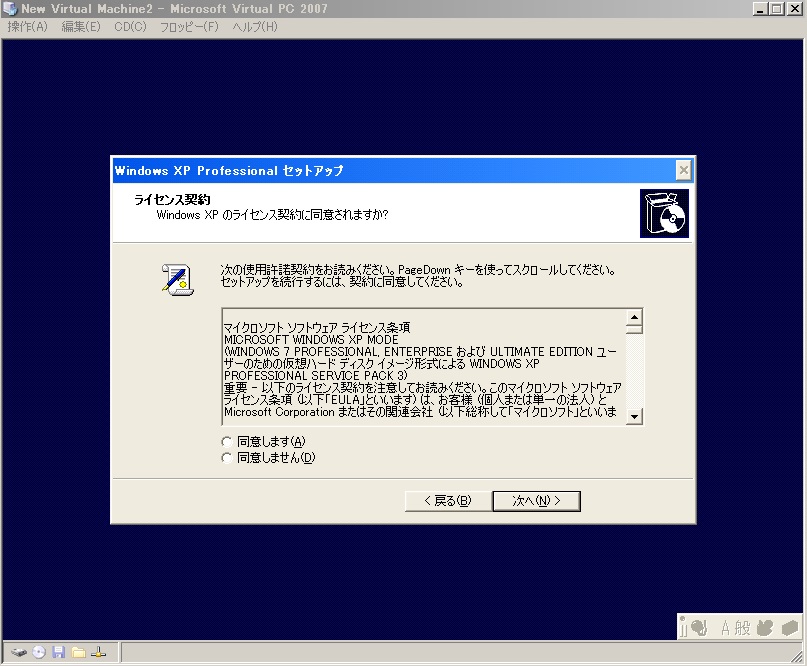Select the '同意しません(D)' radio button
Screen dimensions: 807x666
pos(226,458)
